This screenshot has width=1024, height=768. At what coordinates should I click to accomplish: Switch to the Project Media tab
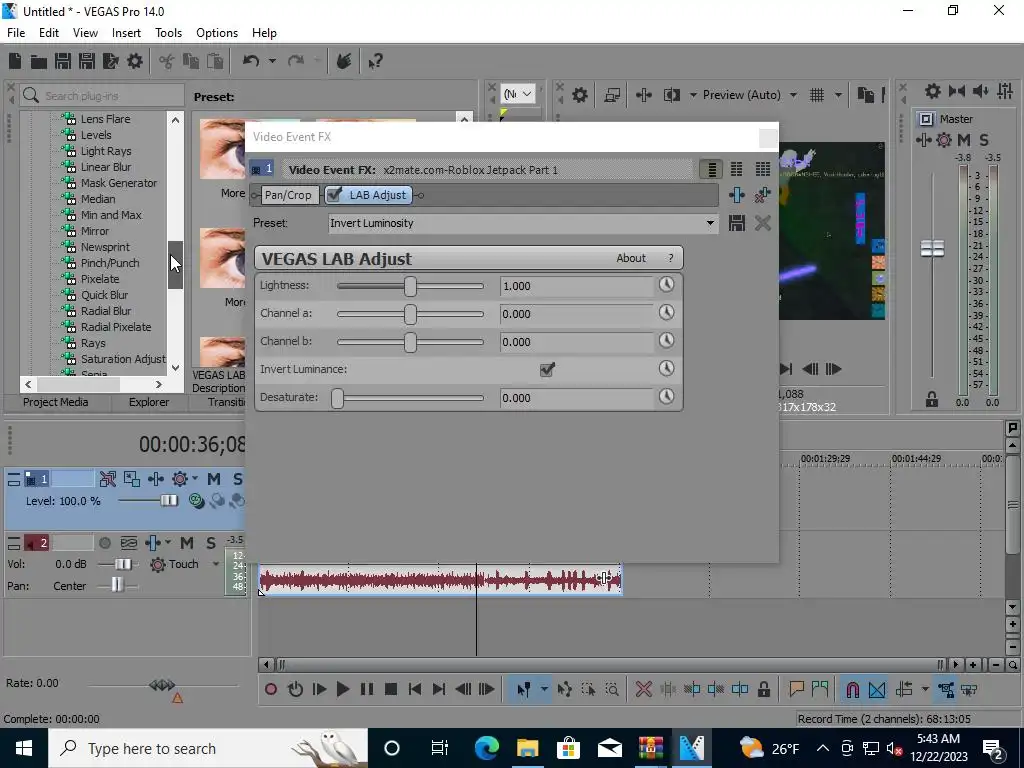point(56,402)
